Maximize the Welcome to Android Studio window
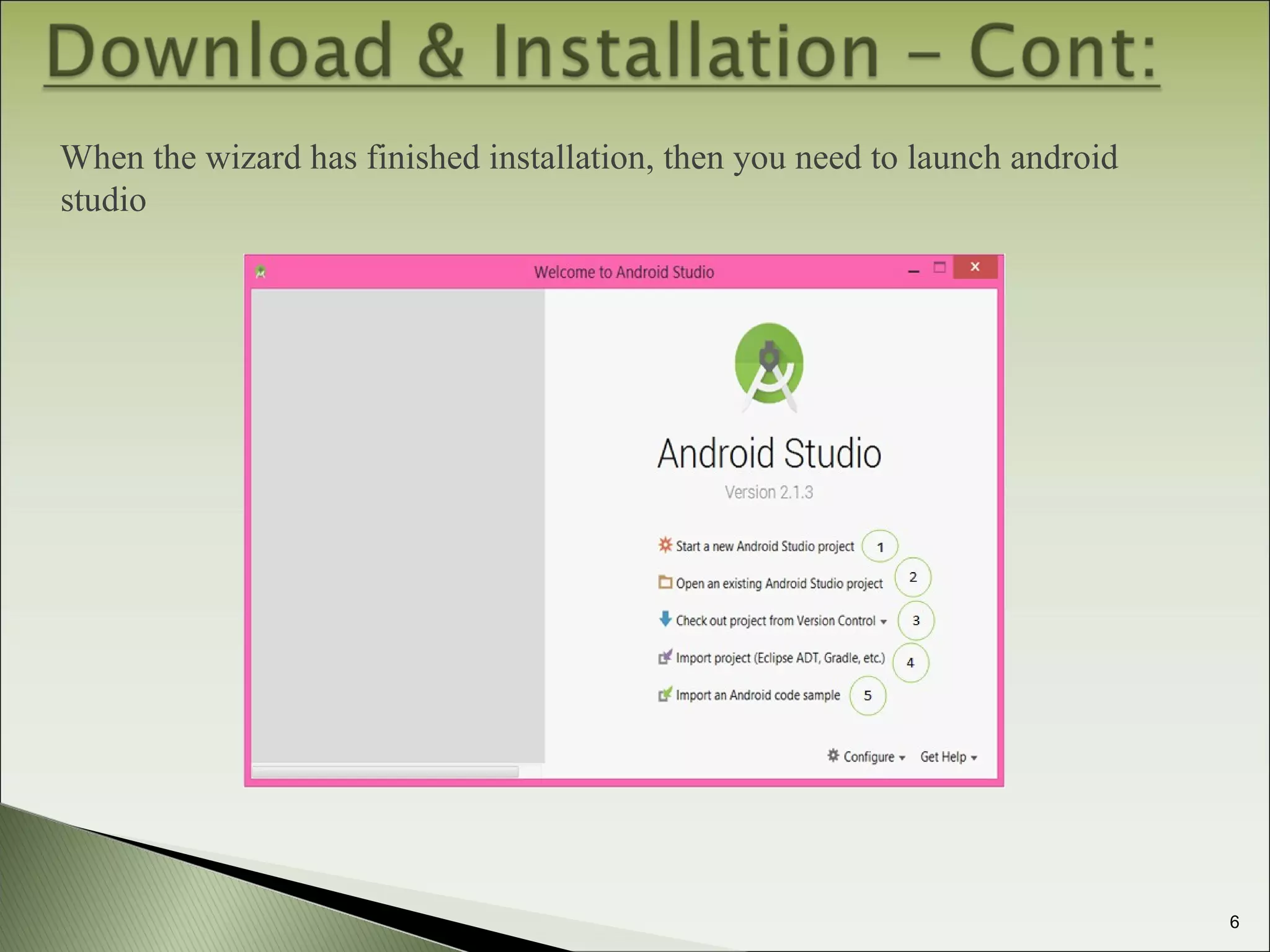 (x=939, y=267)
